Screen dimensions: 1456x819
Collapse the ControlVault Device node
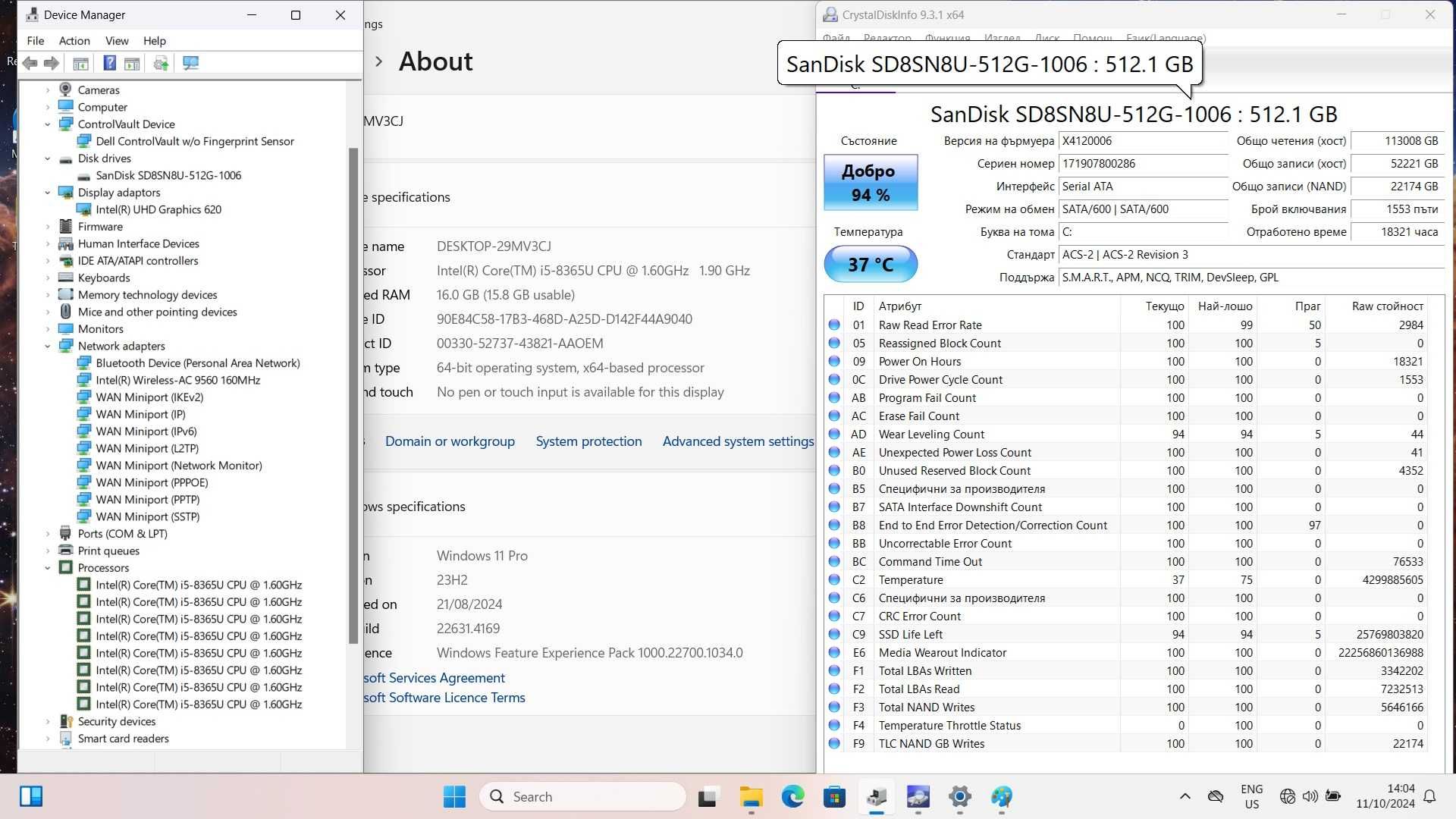click(x=48, y=124)
